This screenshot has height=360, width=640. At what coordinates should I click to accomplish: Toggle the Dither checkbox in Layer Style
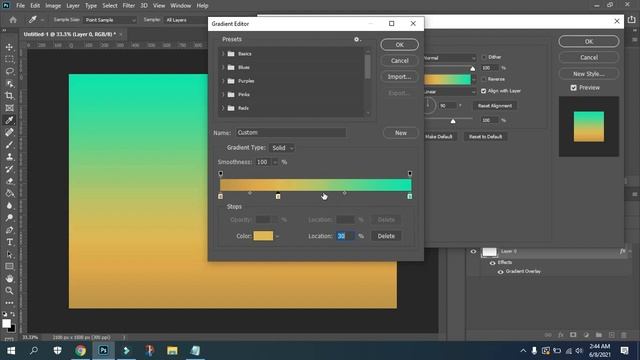(x=484, y=57)
